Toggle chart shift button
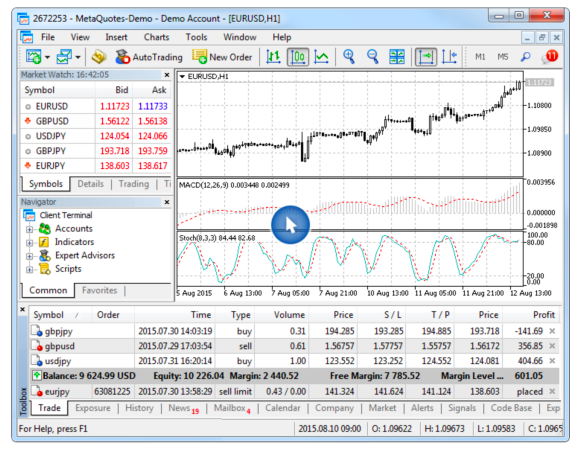This screenshot has height=452, width=581. point(449,57)
